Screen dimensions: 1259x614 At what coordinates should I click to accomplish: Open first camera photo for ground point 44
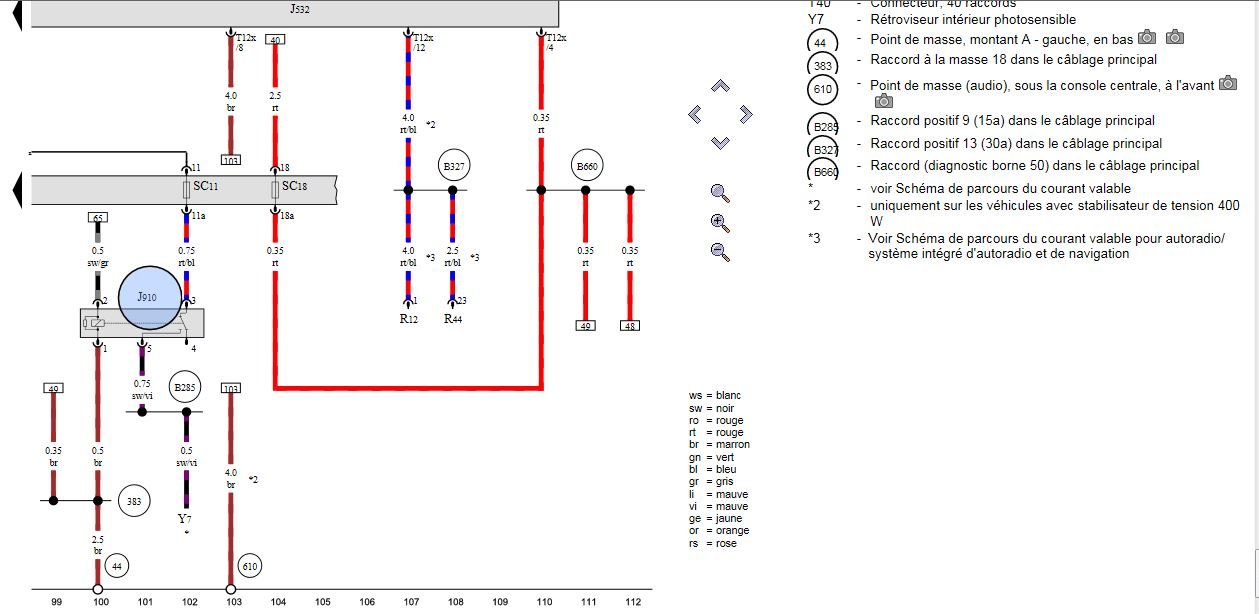coord(1147,37)
